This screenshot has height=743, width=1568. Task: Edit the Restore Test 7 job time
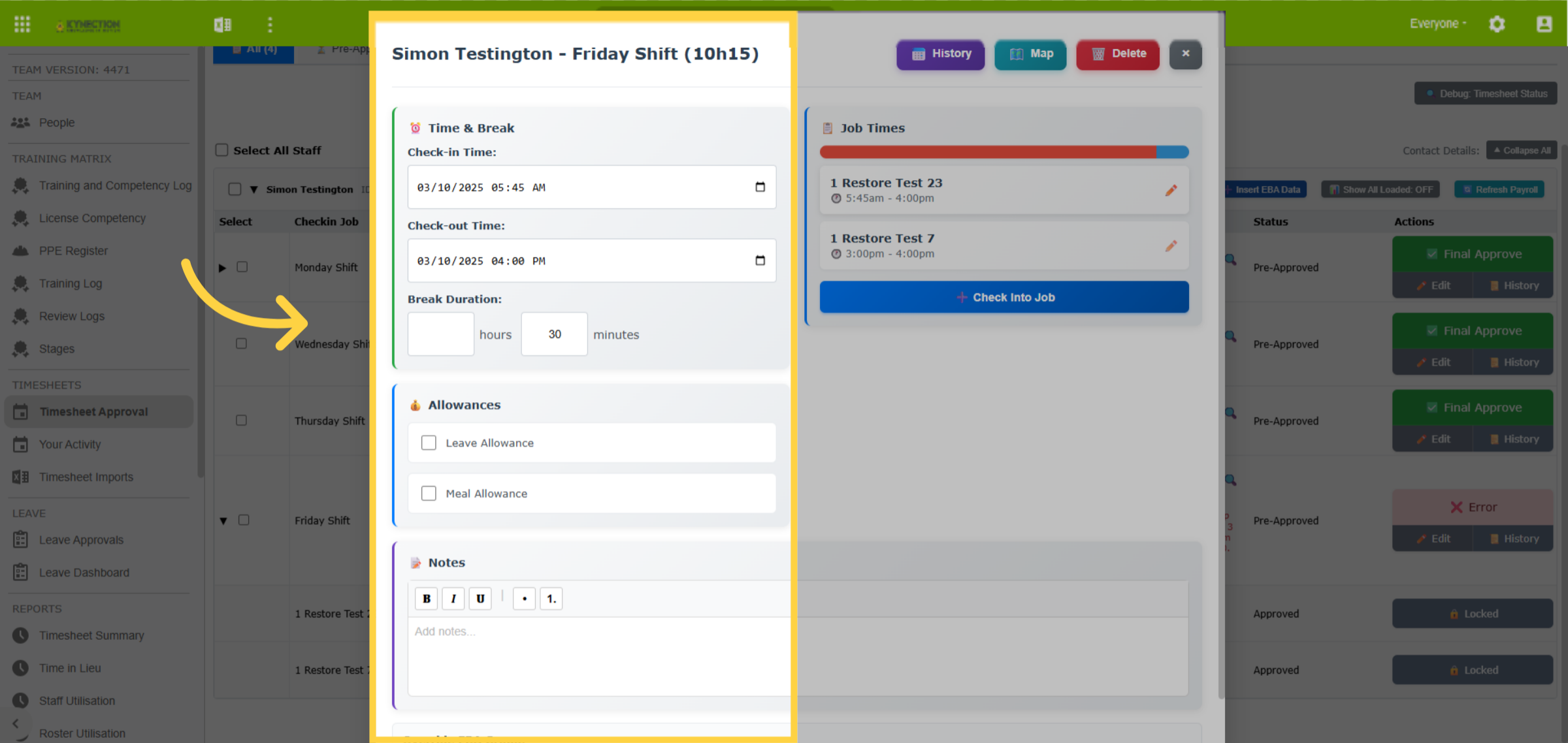click(x=1171, y=245)
